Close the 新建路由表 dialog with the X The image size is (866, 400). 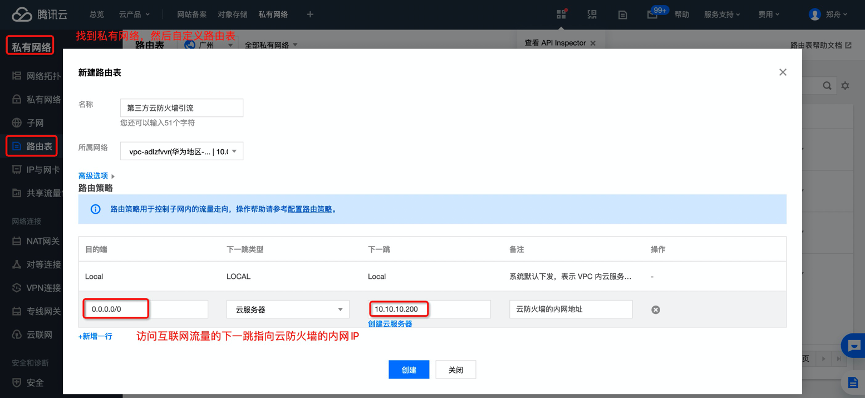tap(782, 72)
